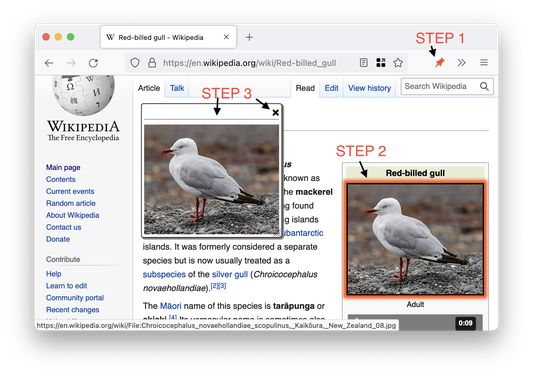Click the Adult caption text
This screenshot has width=533, height=376.
(x=415, y=304)
